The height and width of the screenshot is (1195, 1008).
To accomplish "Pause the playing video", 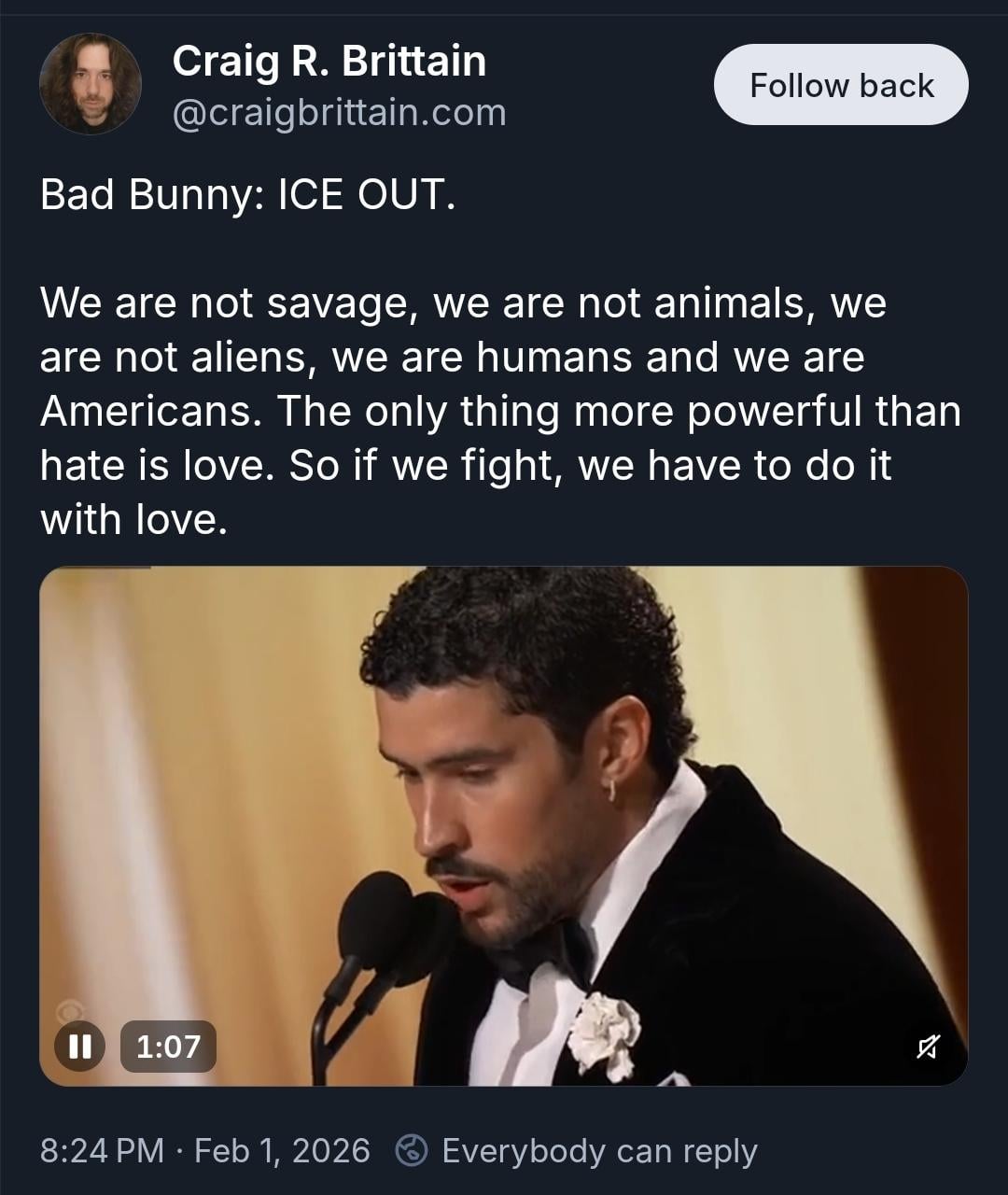I will click(x=79, y=1046).
